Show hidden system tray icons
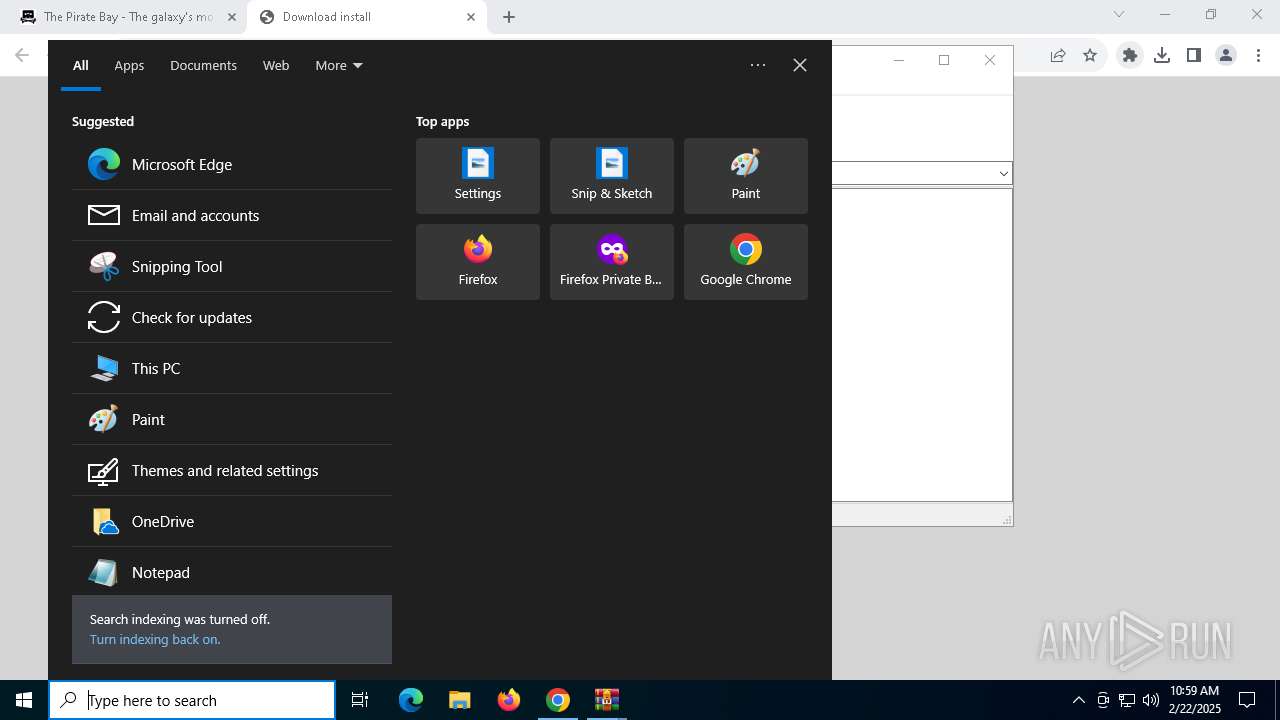 click(1078, 700)
